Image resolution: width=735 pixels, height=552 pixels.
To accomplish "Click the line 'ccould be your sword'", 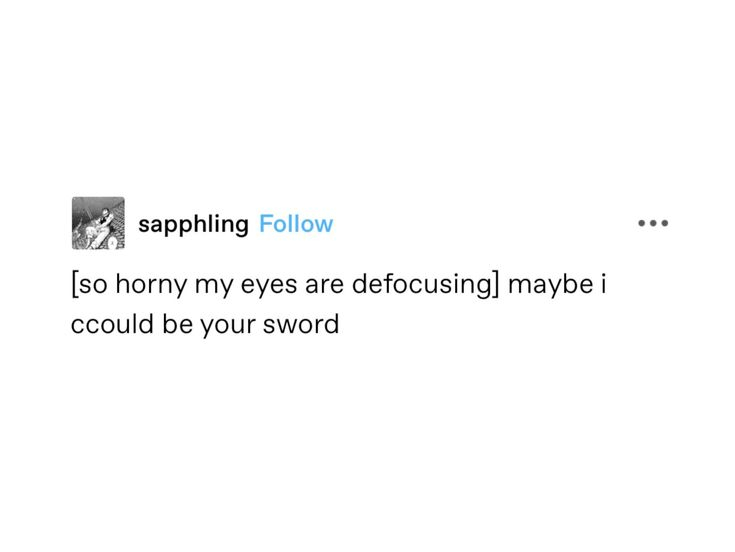I will coord(205,324).
